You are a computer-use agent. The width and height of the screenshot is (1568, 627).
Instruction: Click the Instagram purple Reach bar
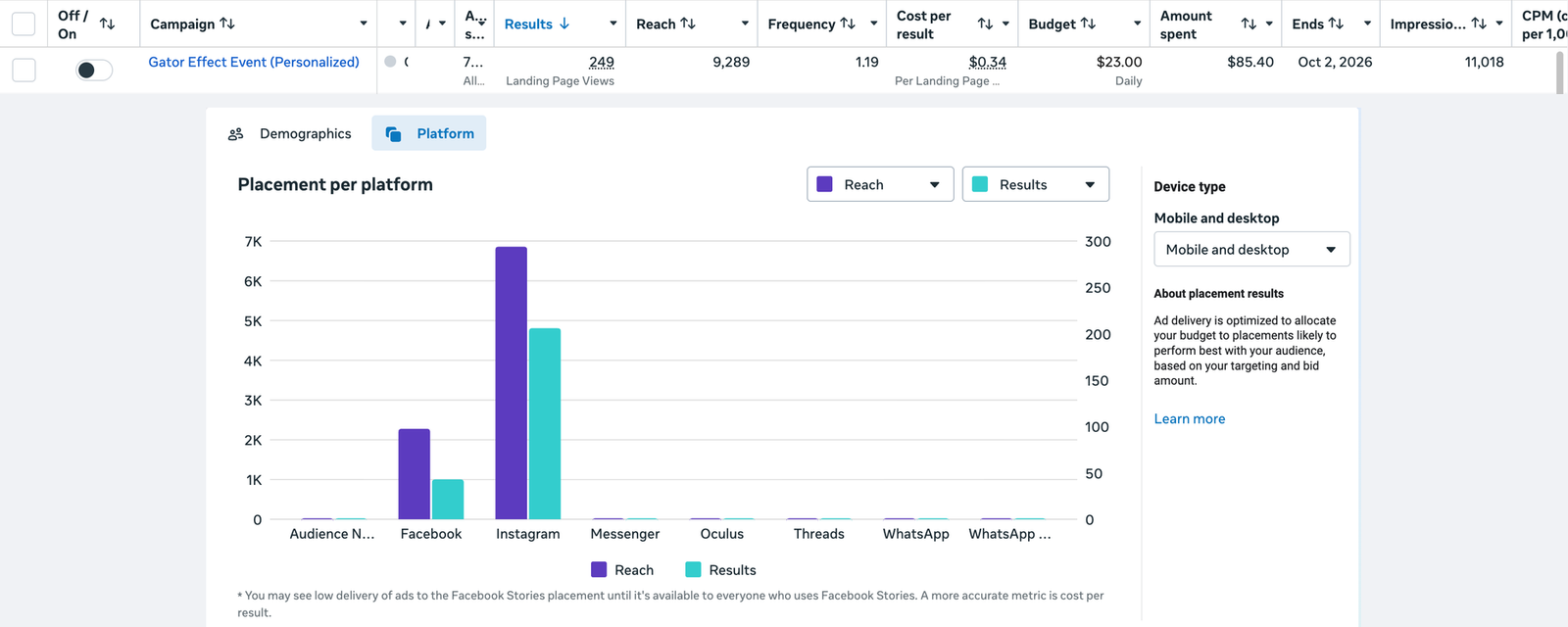[512, 383]
